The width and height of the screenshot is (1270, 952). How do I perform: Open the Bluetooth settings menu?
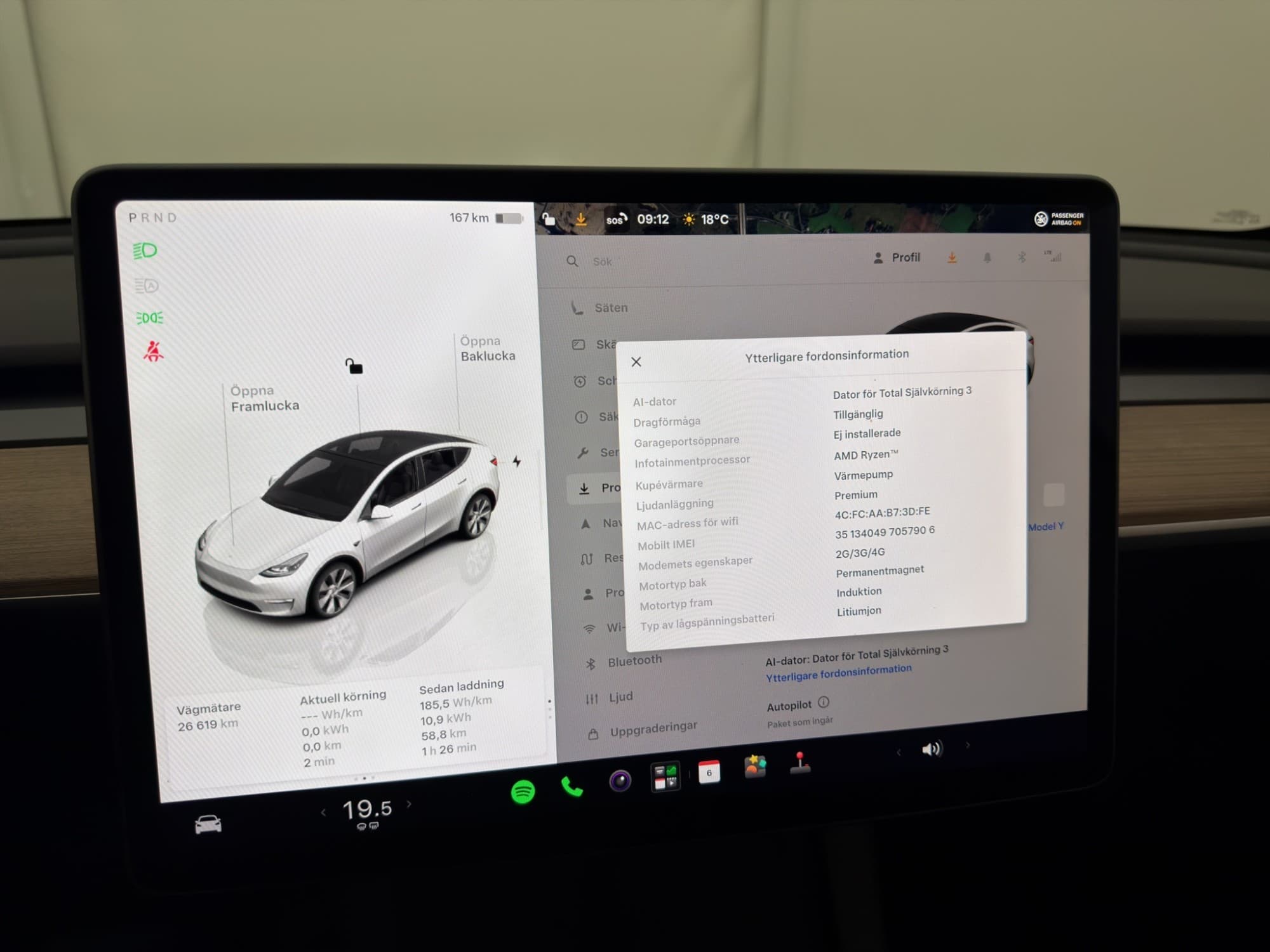pos(624,661)
